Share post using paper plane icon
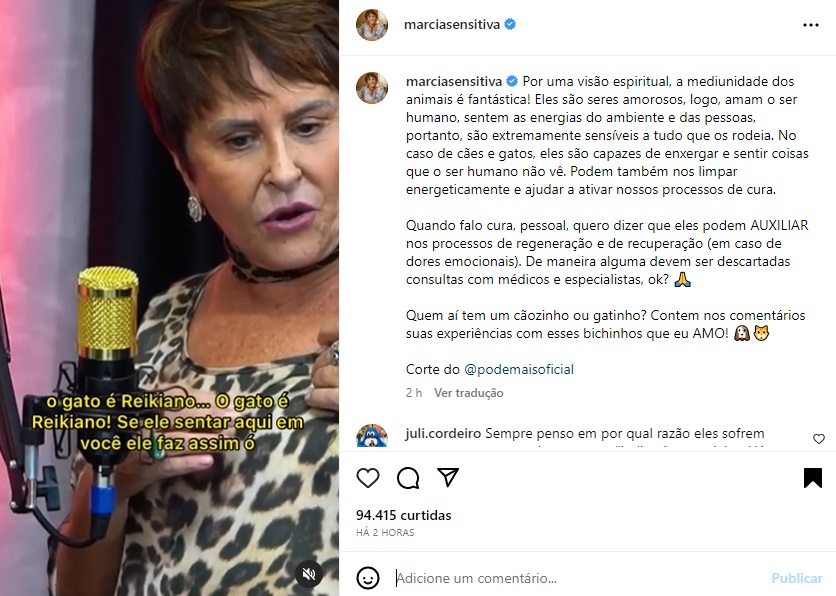The height and width of the screenshot is (596, 836). coord(448,477)
